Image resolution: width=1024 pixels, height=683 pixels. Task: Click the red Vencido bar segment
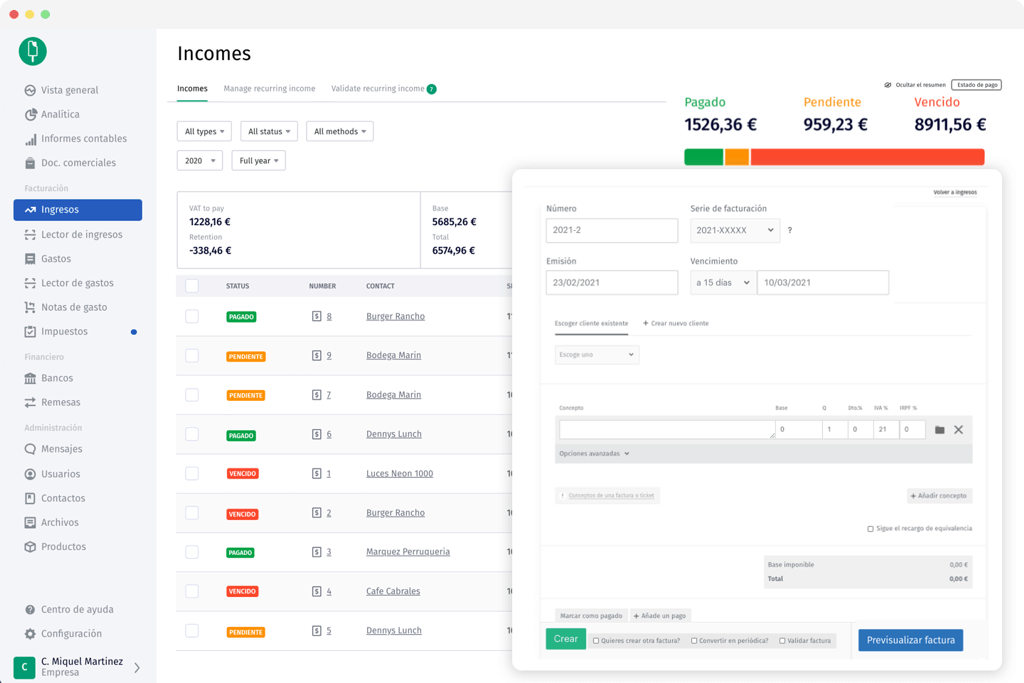tap(866, 157)
